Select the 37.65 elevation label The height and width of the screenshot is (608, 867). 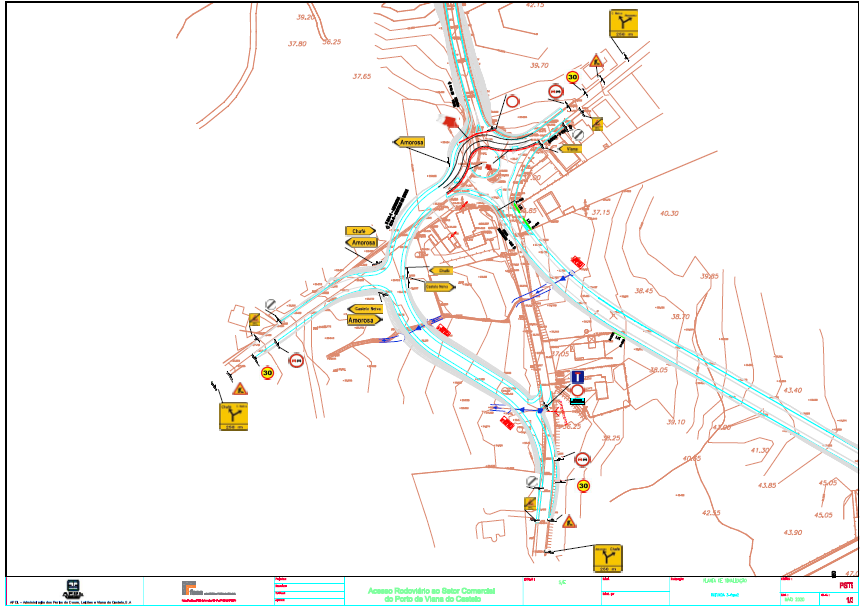pyautogui.click(x=361, y=76)
